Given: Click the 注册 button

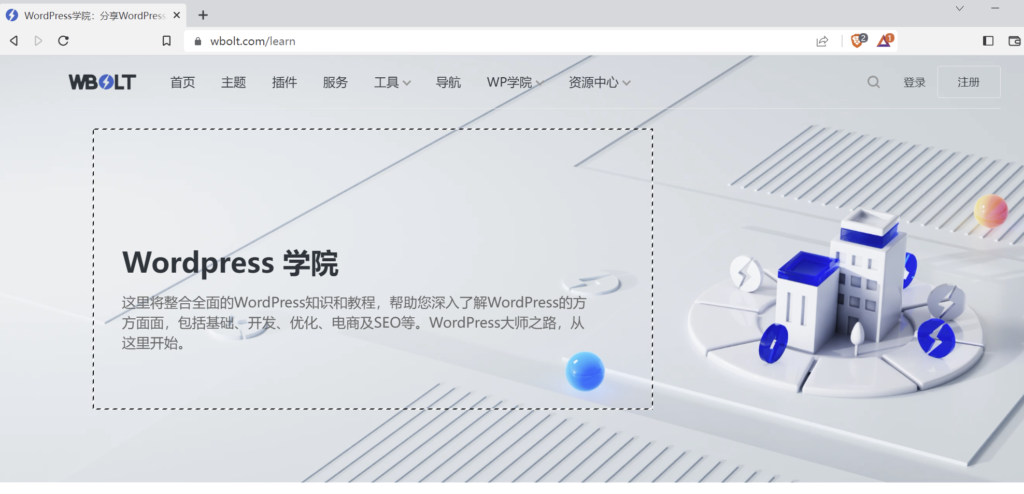Looking at the screenshot, I should point(968,82).
